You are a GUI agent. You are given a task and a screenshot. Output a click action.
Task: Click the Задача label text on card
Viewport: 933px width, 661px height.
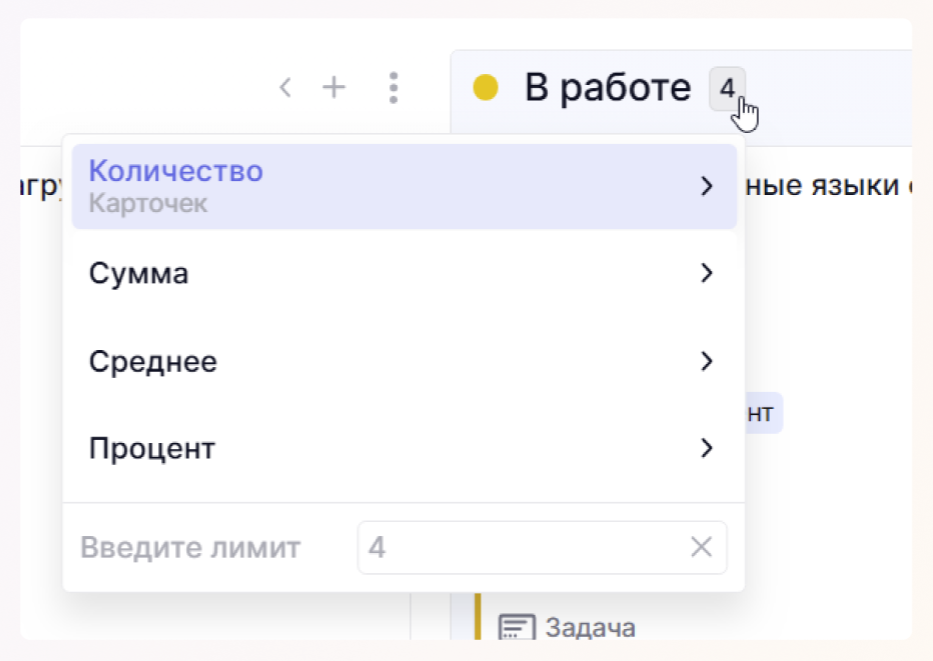click(590, 628)
